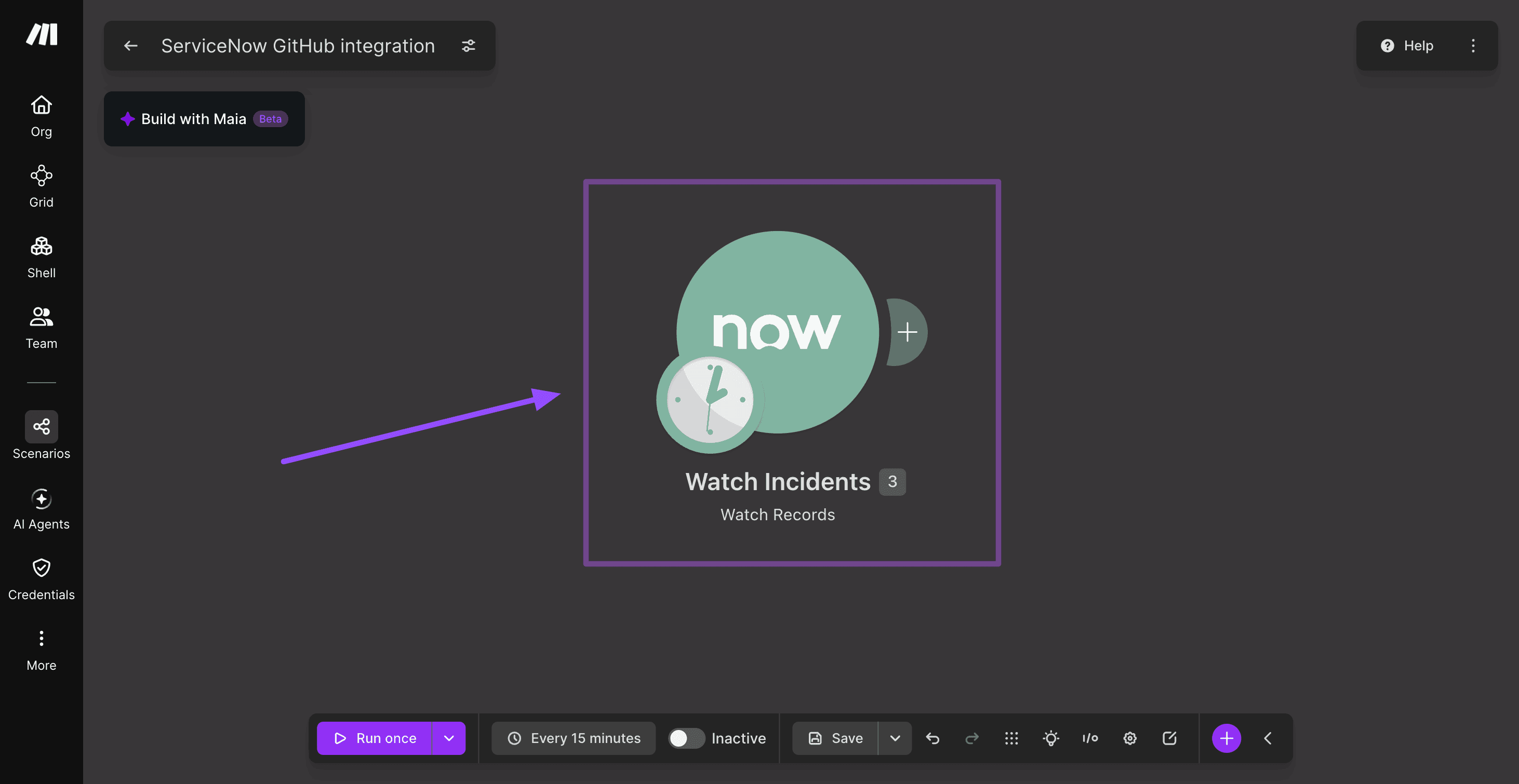Add a module with purple plus
Screen dimensions: 1519x784
(x=1227, y=738)
